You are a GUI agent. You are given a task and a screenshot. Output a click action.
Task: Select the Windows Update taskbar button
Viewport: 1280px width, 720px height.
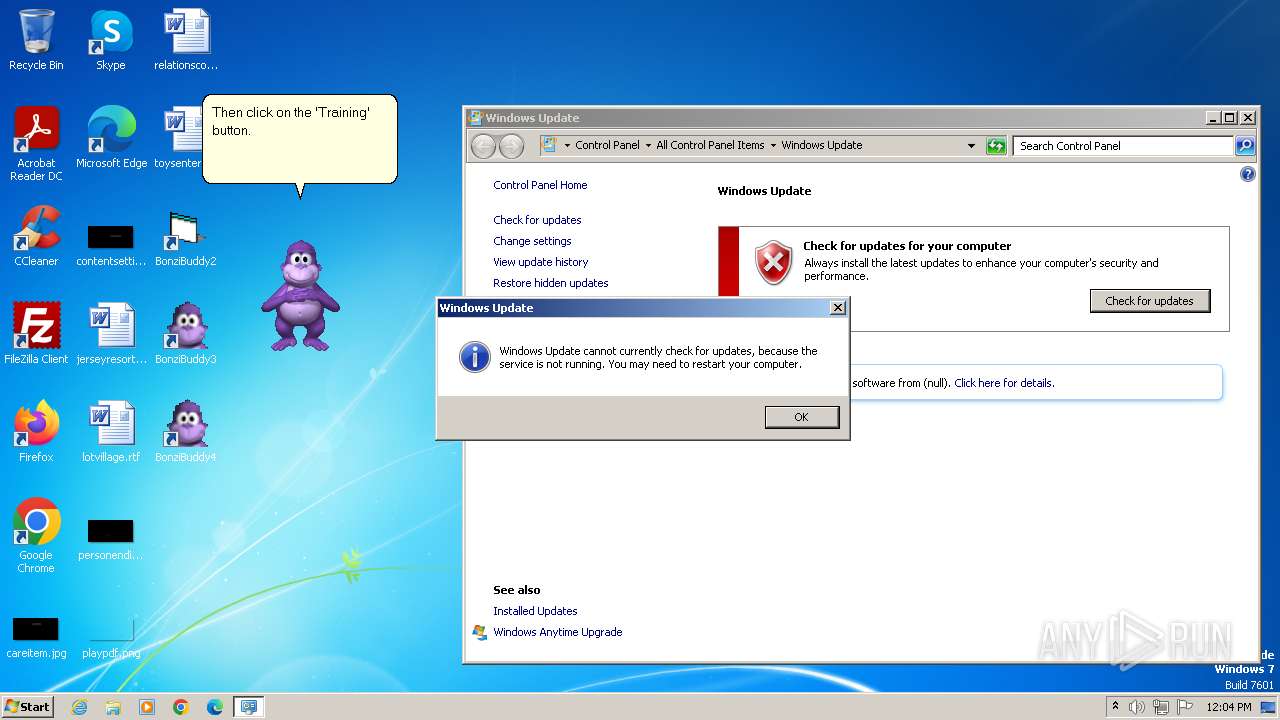tap(249, 707)
